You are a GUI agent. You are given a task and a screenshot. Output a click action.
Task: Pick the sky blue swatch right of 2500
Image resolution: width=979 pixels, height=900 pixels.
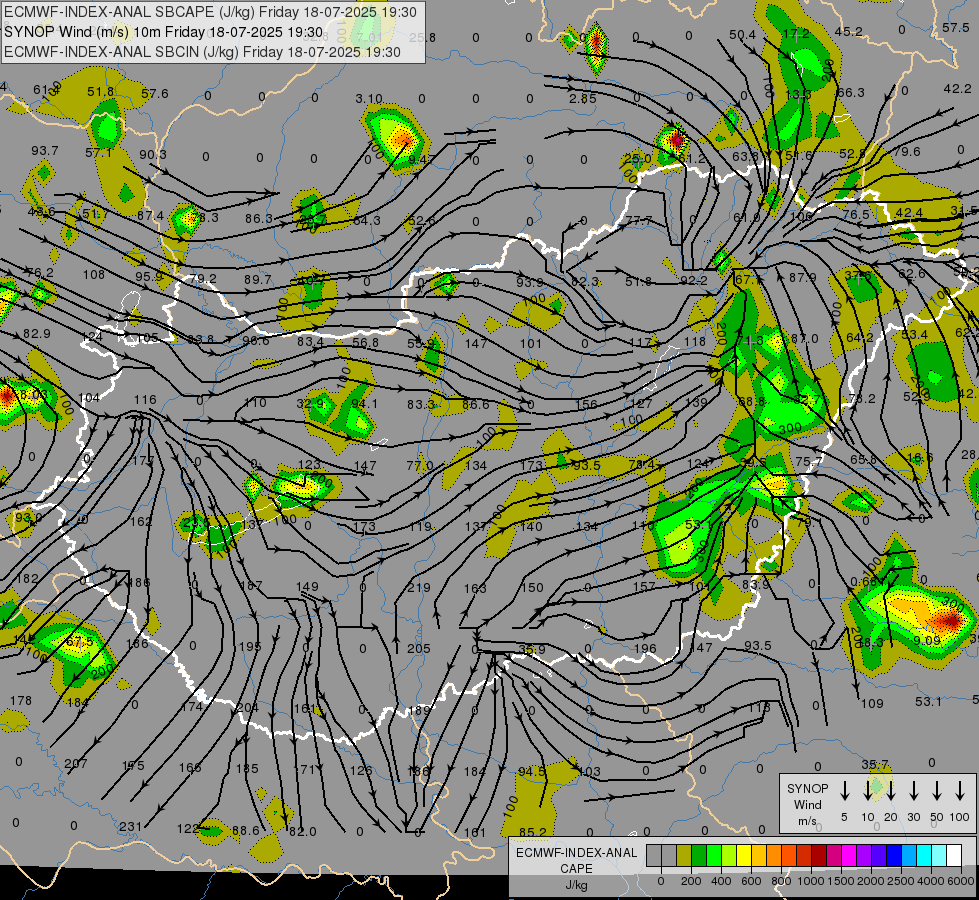(908, 855)
